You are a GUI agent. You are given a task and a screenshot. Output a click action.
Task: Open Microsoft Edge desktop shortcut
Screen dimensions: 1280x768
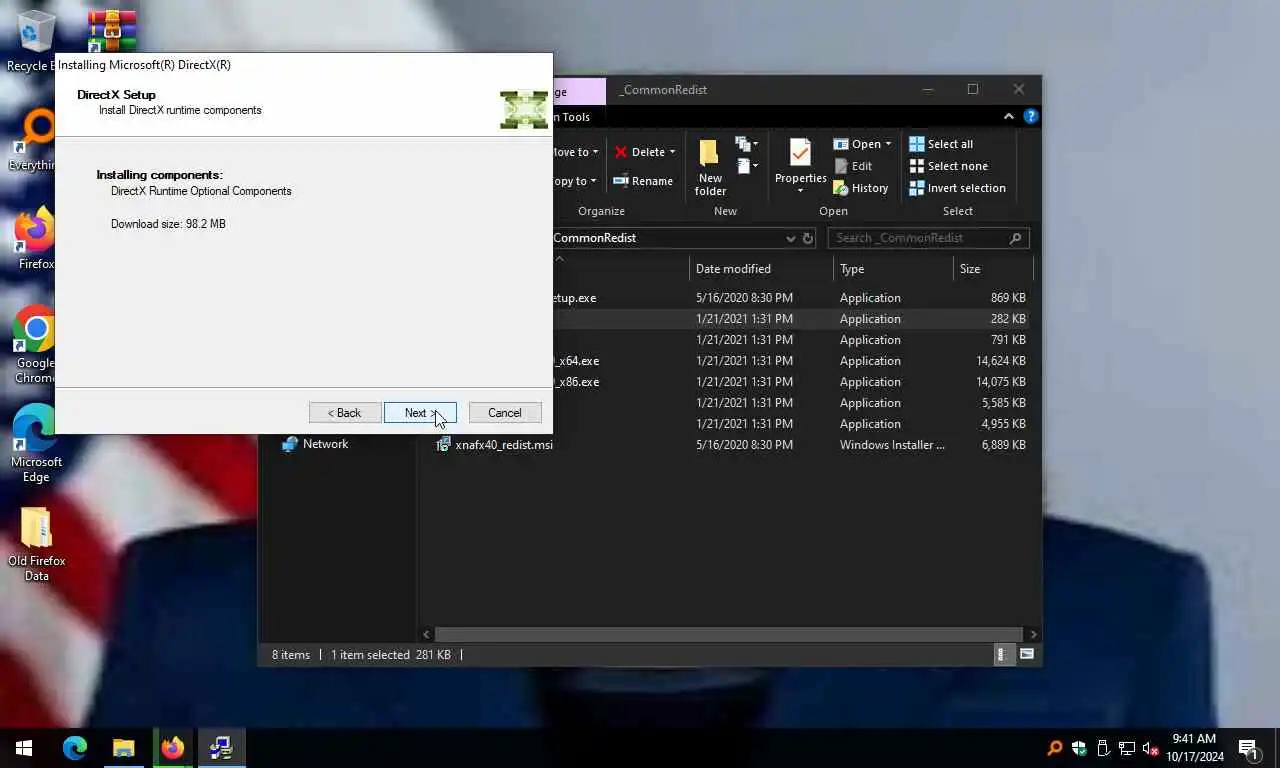pos(36,444)
